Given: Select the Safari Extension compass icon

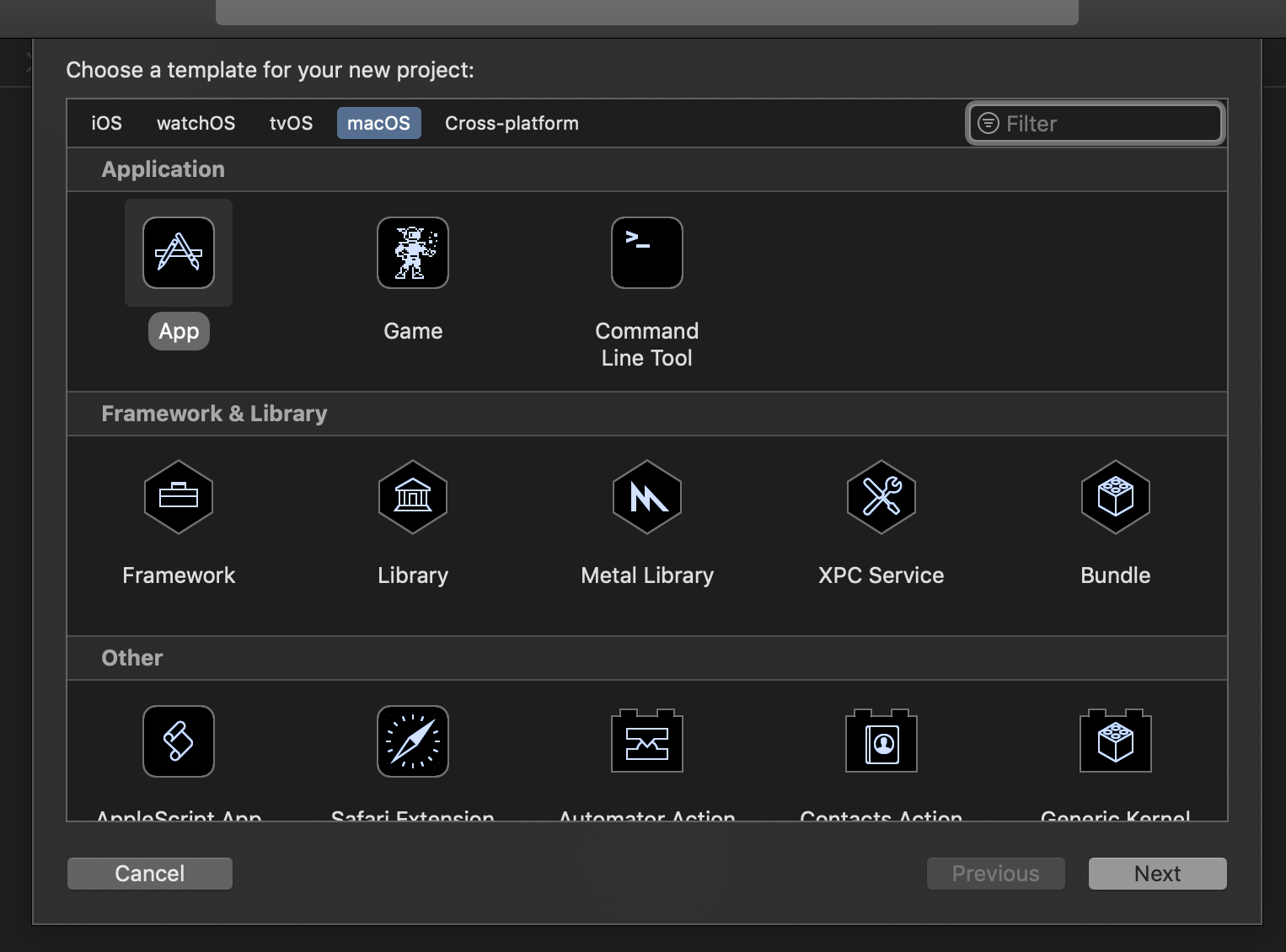Looking at the screenshot, I should [x=413, y=741].
